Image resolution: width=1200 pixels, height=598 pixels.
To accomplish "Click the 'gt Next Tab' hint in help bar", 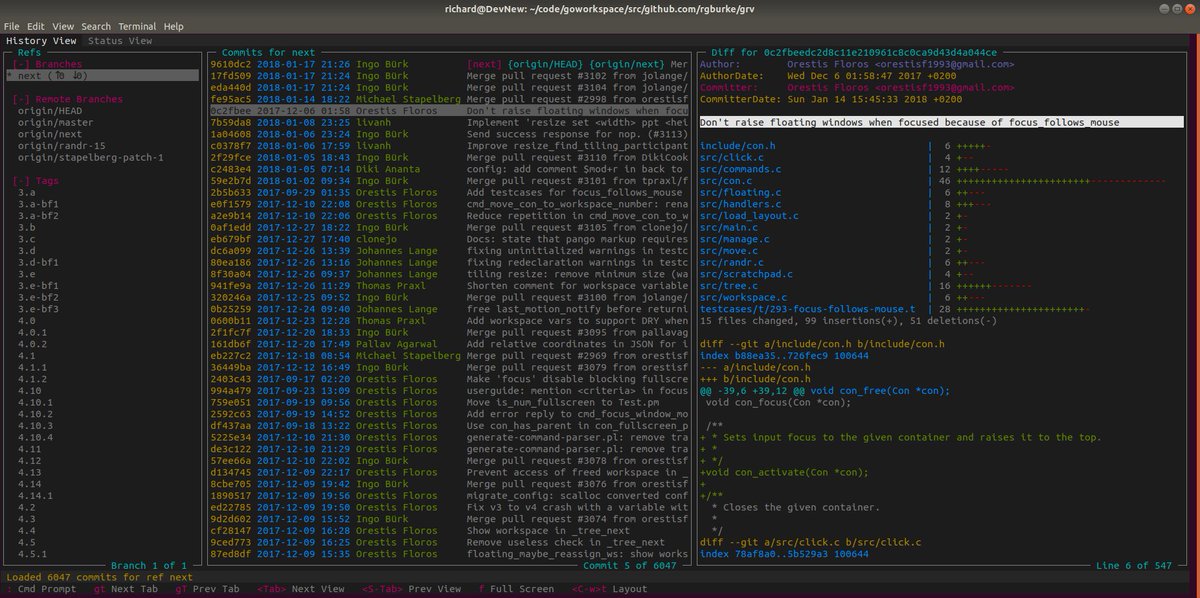I will pos(124,589).
